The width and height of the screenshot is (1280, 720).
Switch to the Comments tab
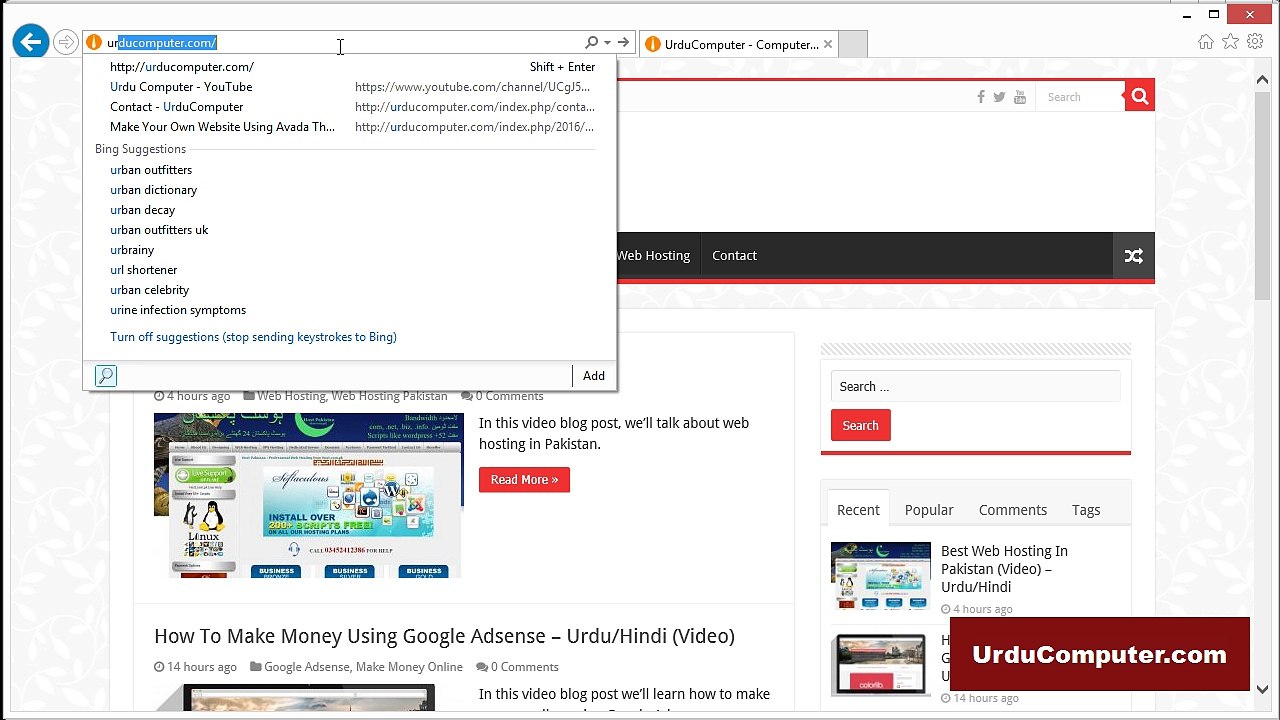pyautogui.click(x=1013, y=510)
